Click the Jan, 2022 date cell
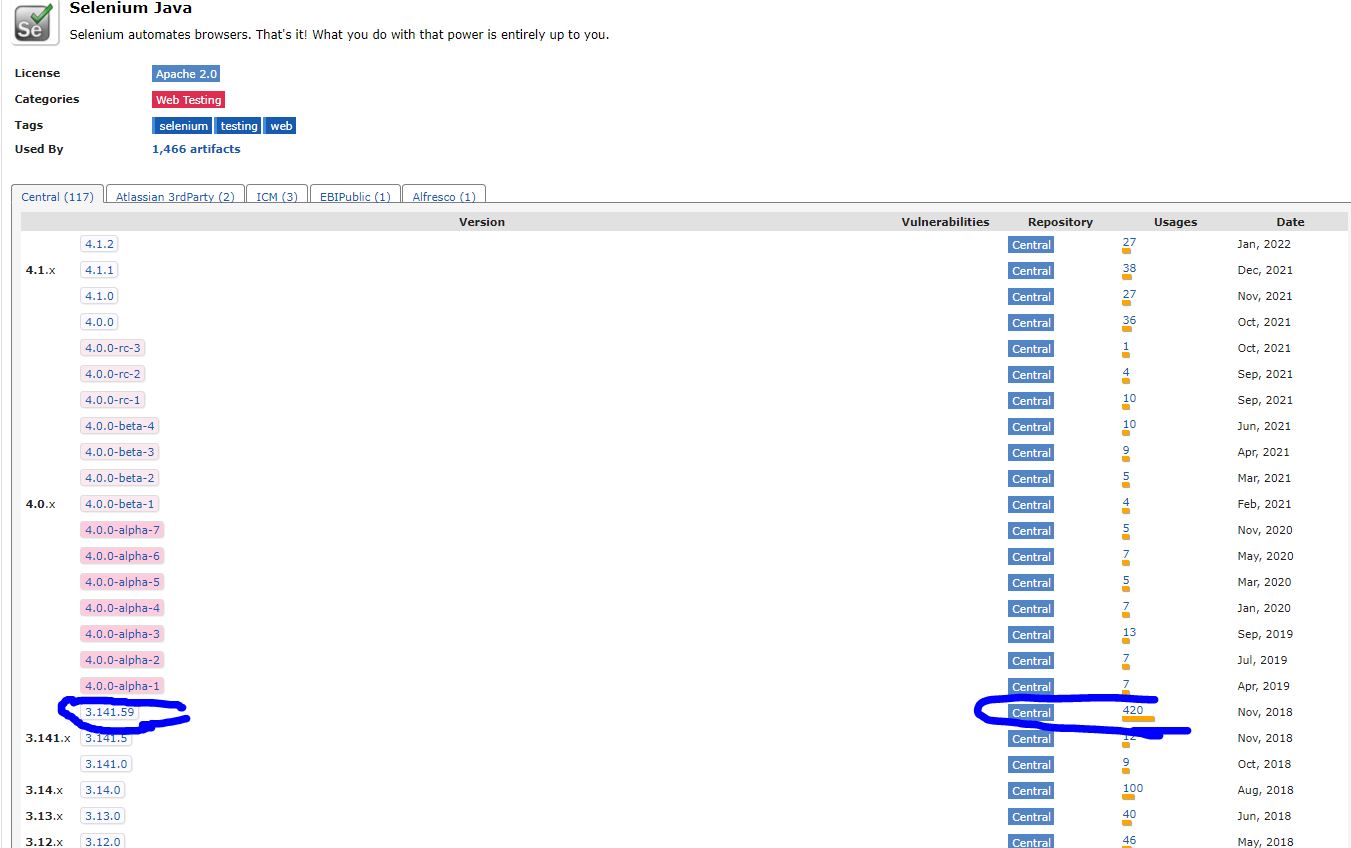This screenshot has width=1351, height=848. point(1264,244)
